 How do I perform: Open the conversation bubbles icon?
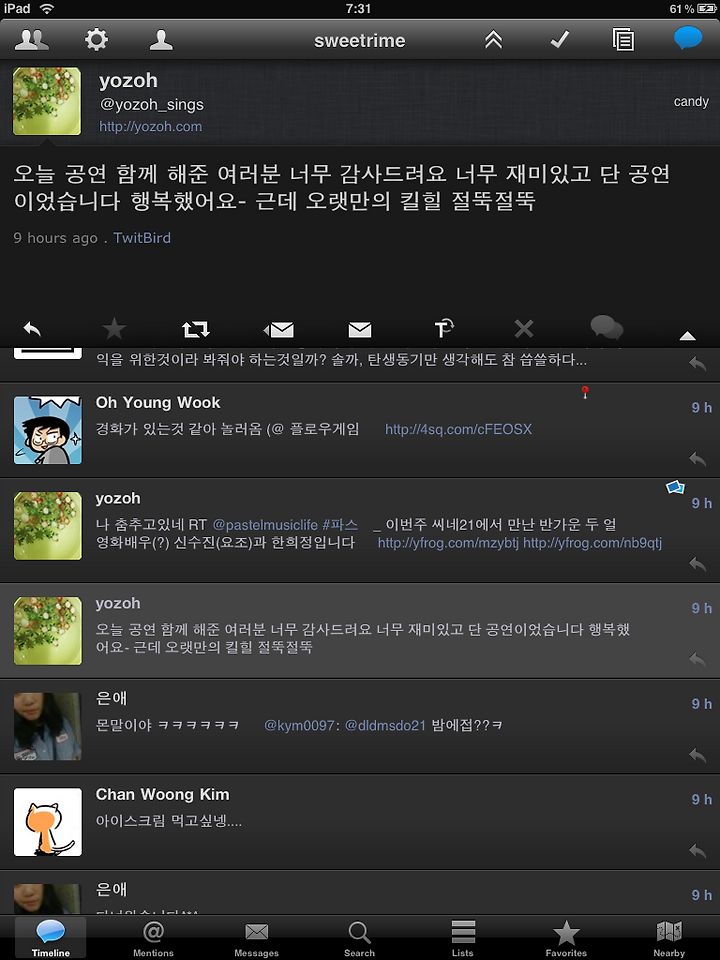[x=606, y=328]
